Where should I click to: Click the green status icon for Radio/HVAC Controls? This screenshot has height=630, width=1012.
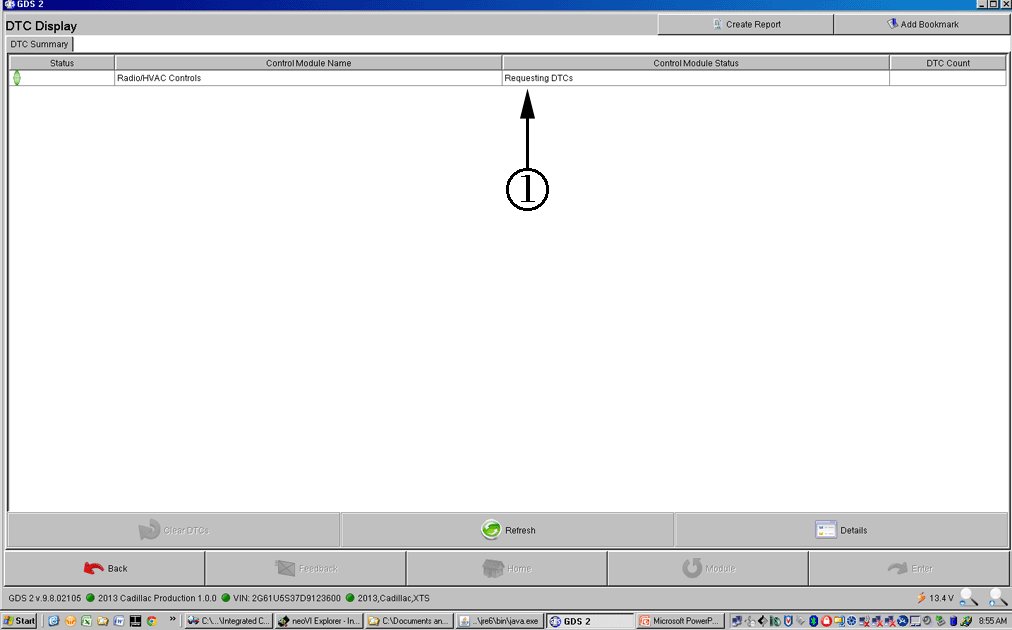point(17,78)
